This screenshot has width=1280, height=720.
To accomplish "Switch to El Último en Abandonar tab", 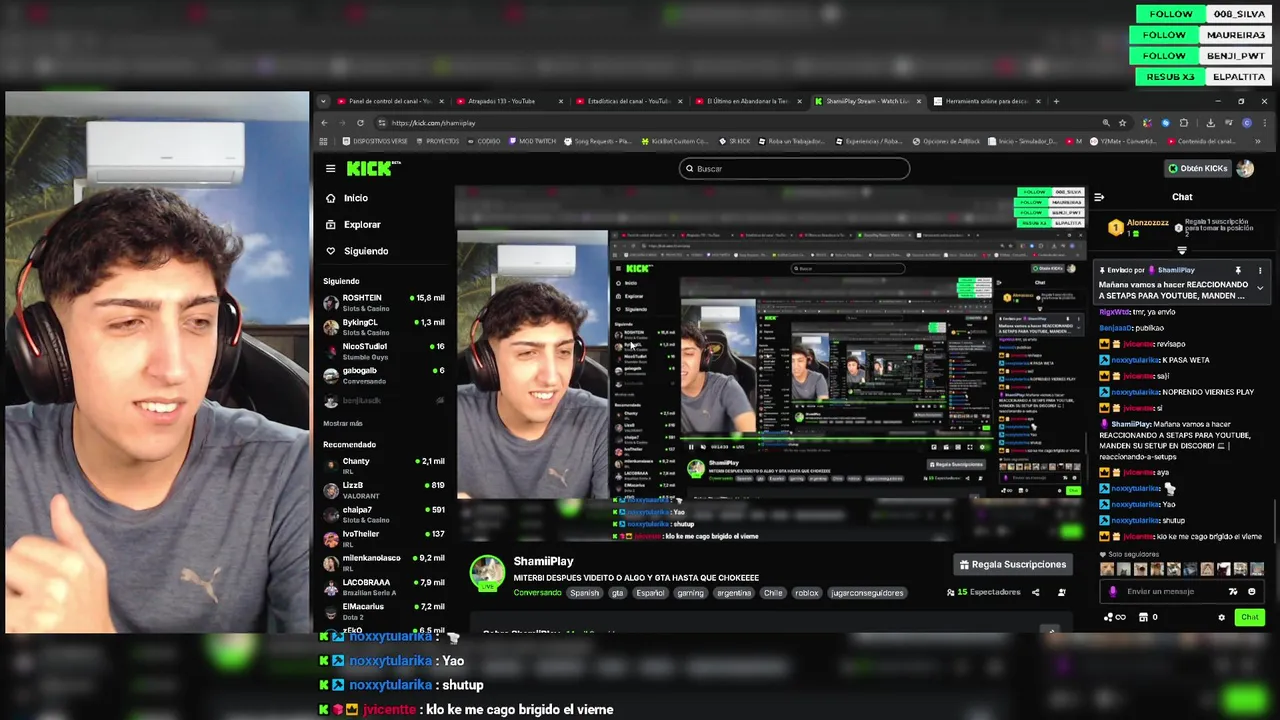I will point(748,101).
